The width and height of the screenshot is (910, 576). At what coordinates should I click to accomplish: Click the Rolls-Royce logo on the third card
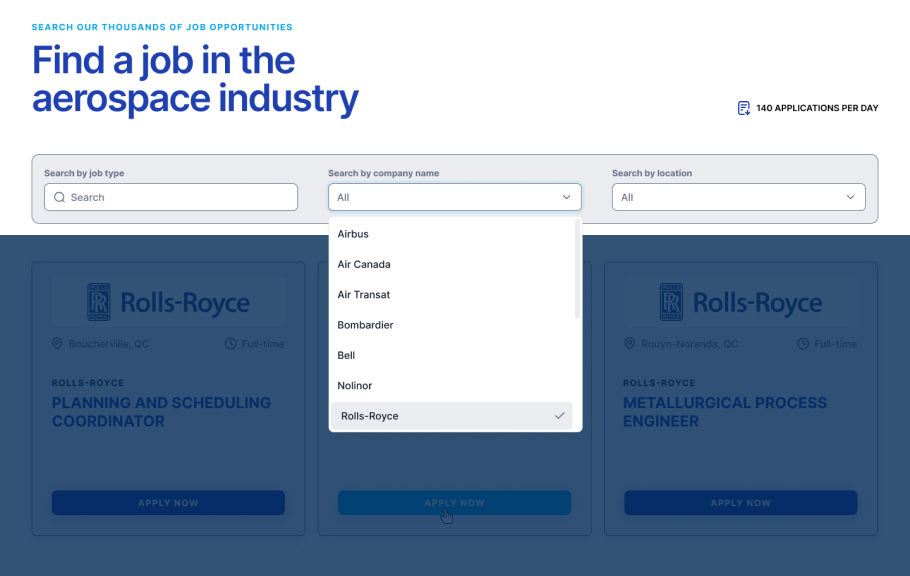click(x=740, y=302)
